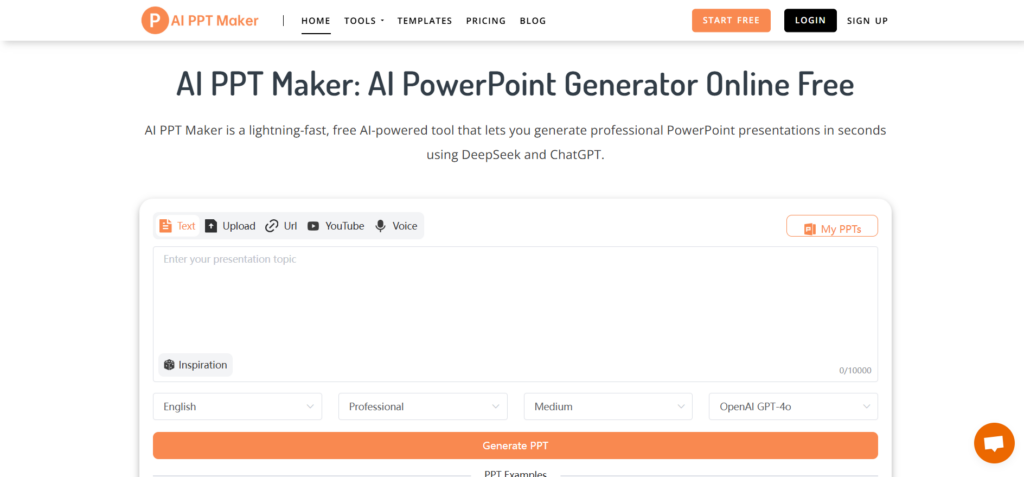The width and height of the screenshot is (1024, 477).
Task: Go to Templates in the navigation
Action: pos(424,21)
